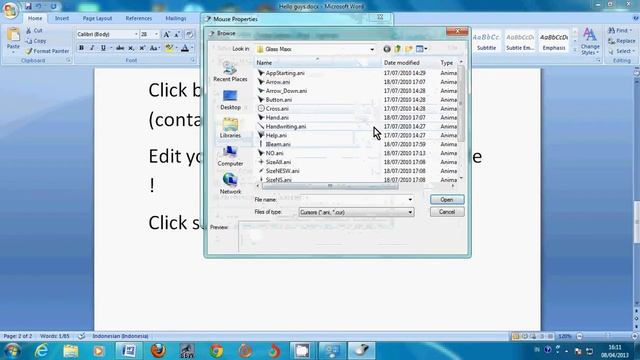Click the Open button in Browse dialog
Screen dimensions: 640x360
pos(447,200)
